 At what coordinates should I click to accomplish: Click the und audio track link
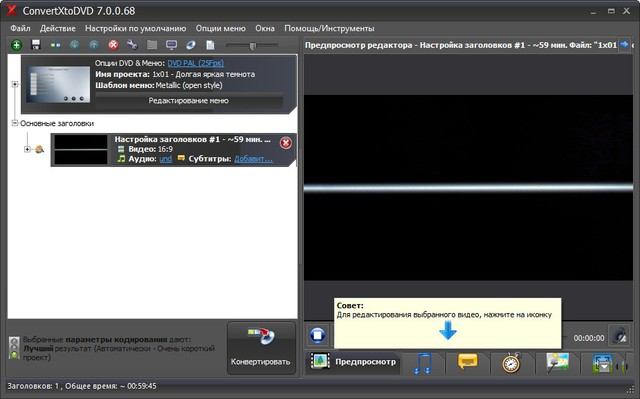pos(166,159)
